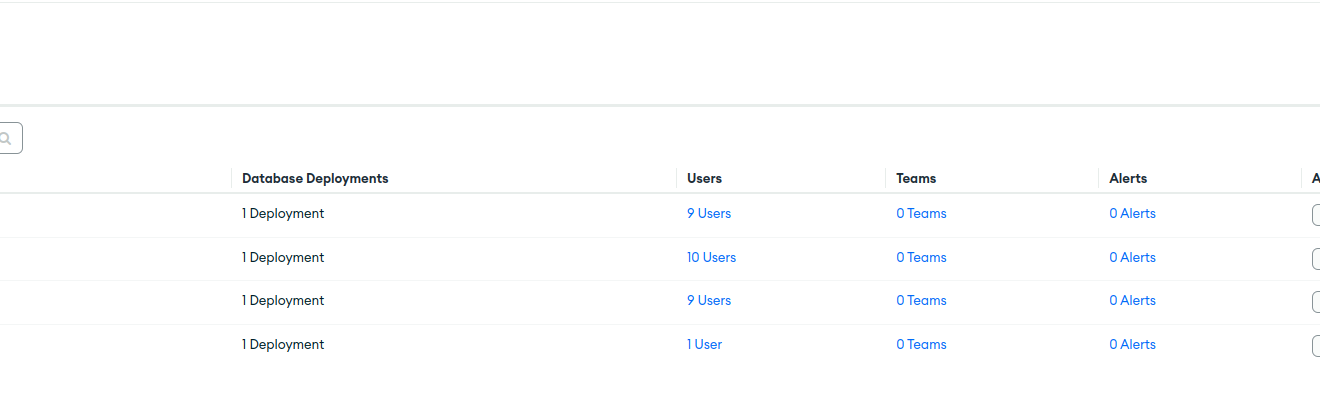Viewport: 1320px width, 393px height.
Task: Open 0 Teams in the 10 Users row
Action: click(921, 257)
